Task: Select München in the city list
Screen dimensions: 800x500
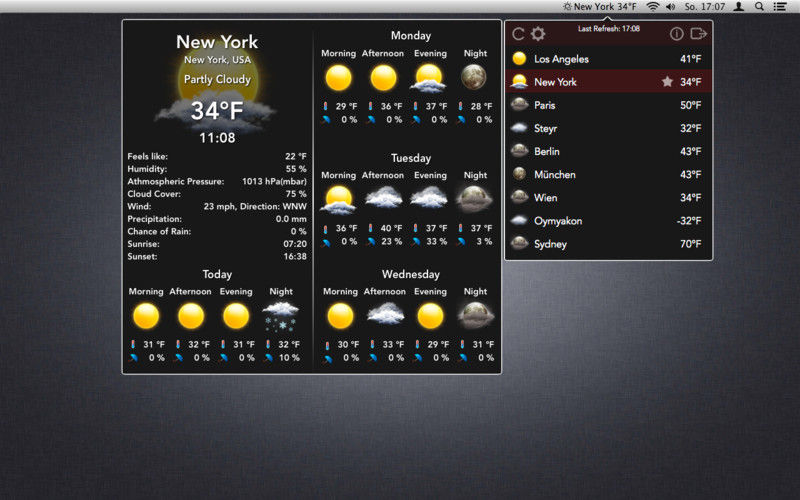Action: pyautogui.click(x=609, y=174)
